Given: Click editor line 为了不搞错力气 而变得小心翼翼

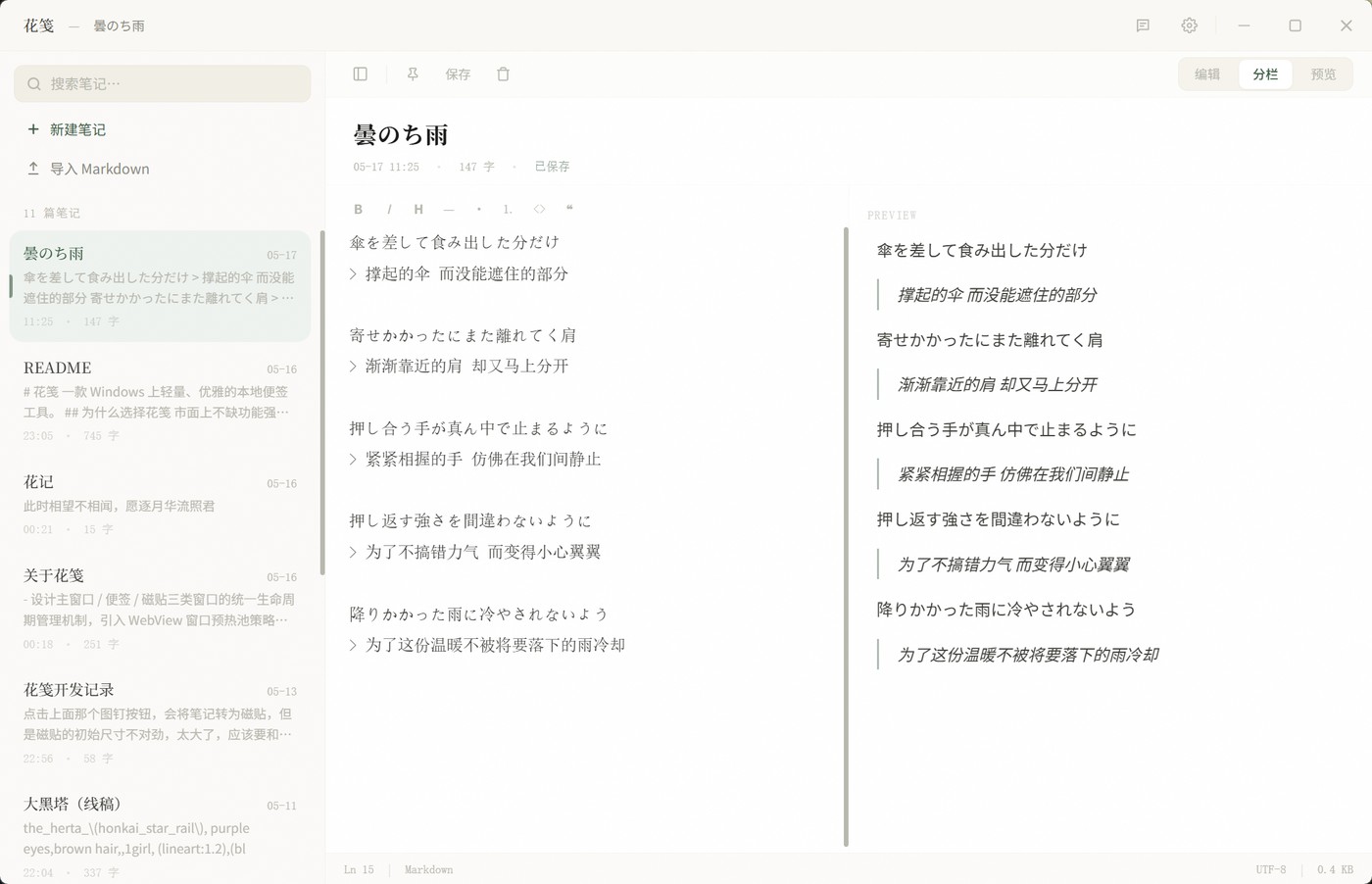Looking at the screenshot, I should point(475,552).
